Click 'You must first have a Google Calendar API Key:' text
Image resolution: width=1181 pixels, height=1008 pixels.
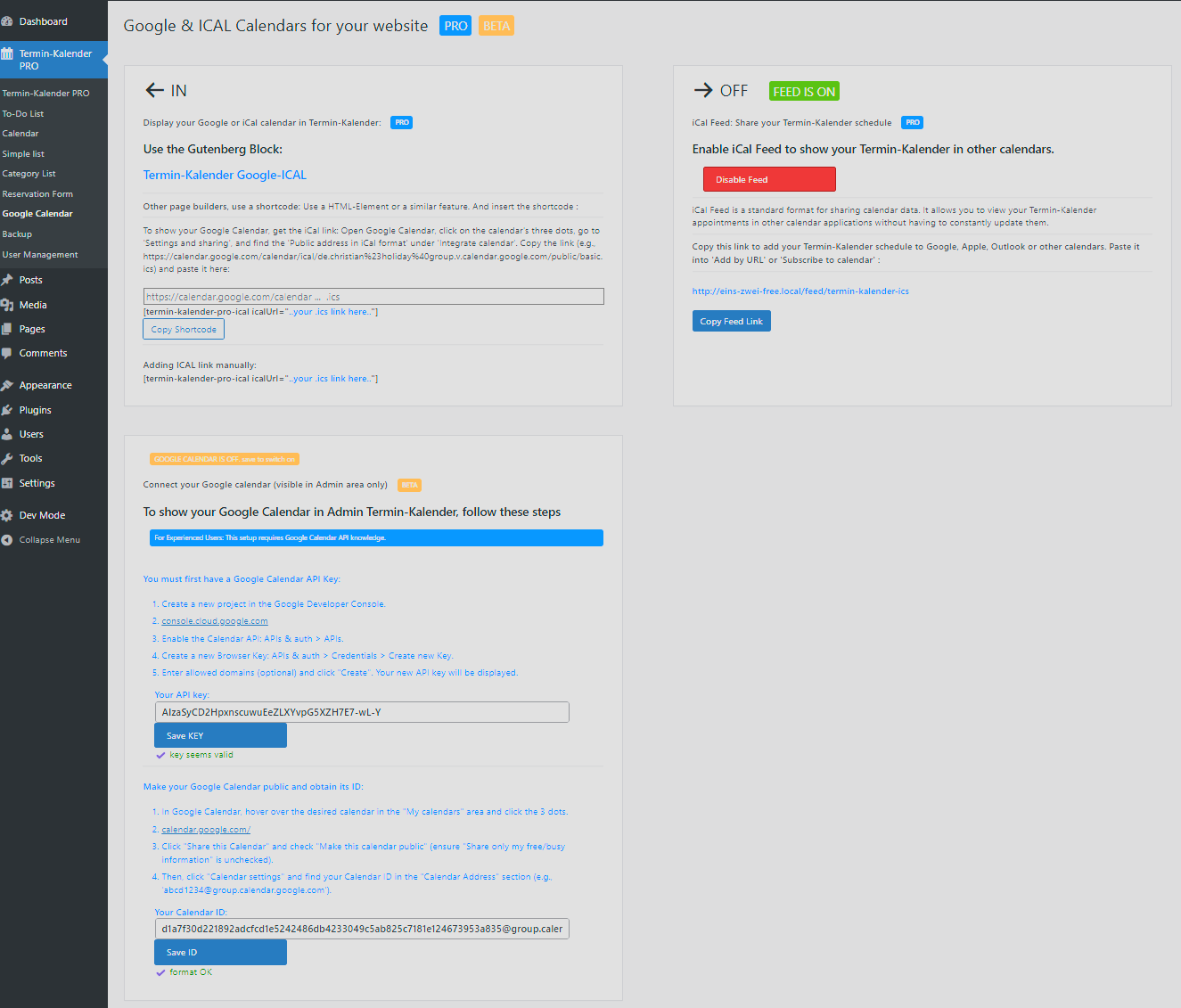(242, 579)
